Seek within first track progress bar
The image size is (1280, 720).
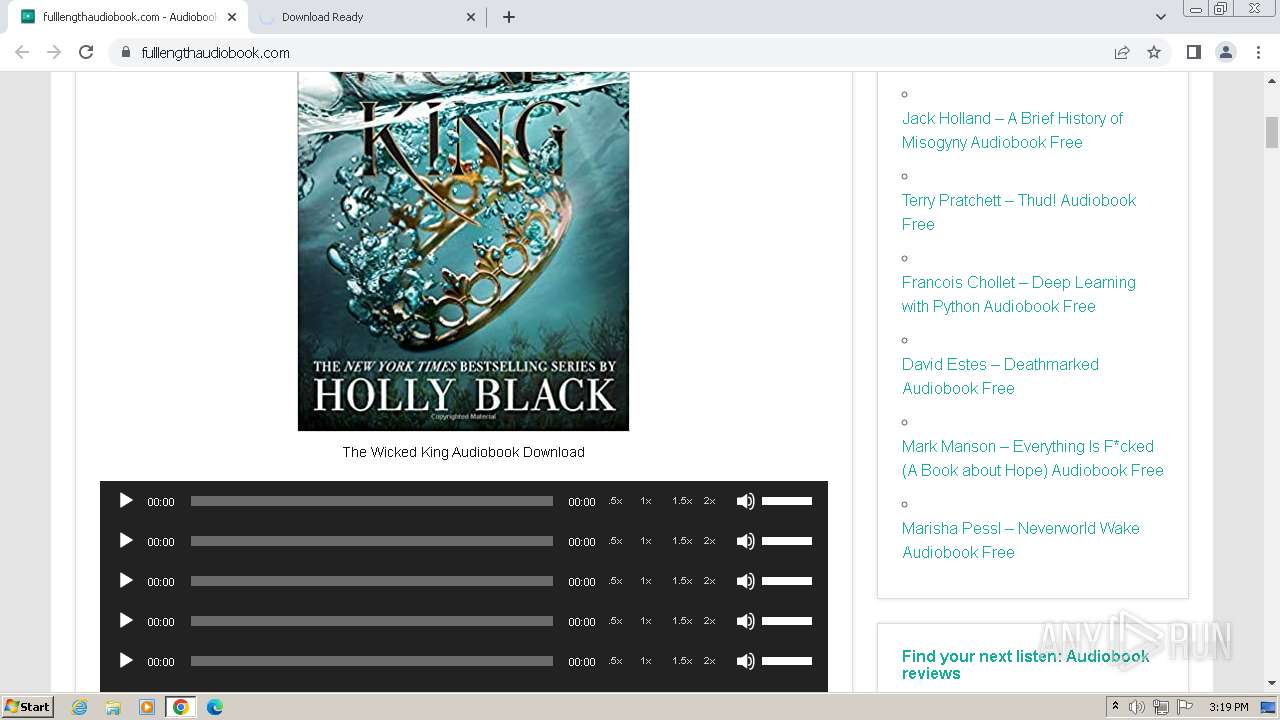tap(372, 501)
